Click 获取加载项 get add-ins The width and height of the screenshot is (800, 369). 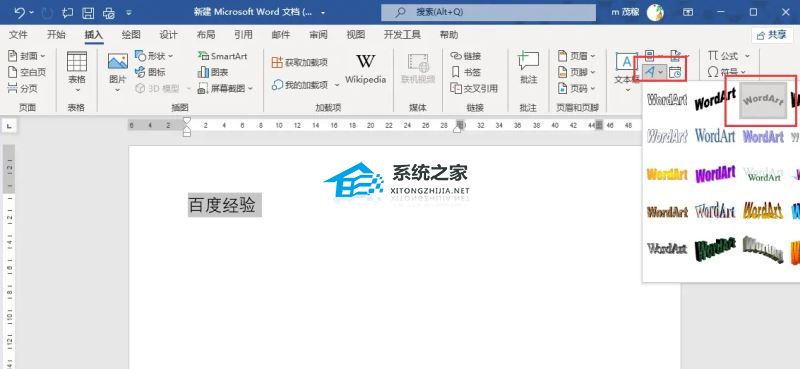[x=299, y=62]
